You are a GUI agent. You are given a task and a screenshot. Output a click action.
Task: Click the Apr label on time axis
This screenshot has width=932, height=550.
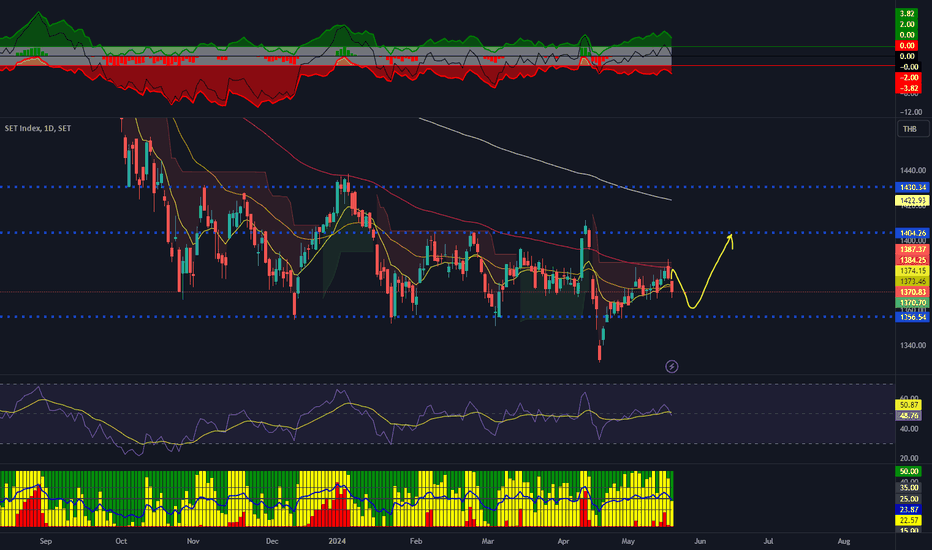563,542
